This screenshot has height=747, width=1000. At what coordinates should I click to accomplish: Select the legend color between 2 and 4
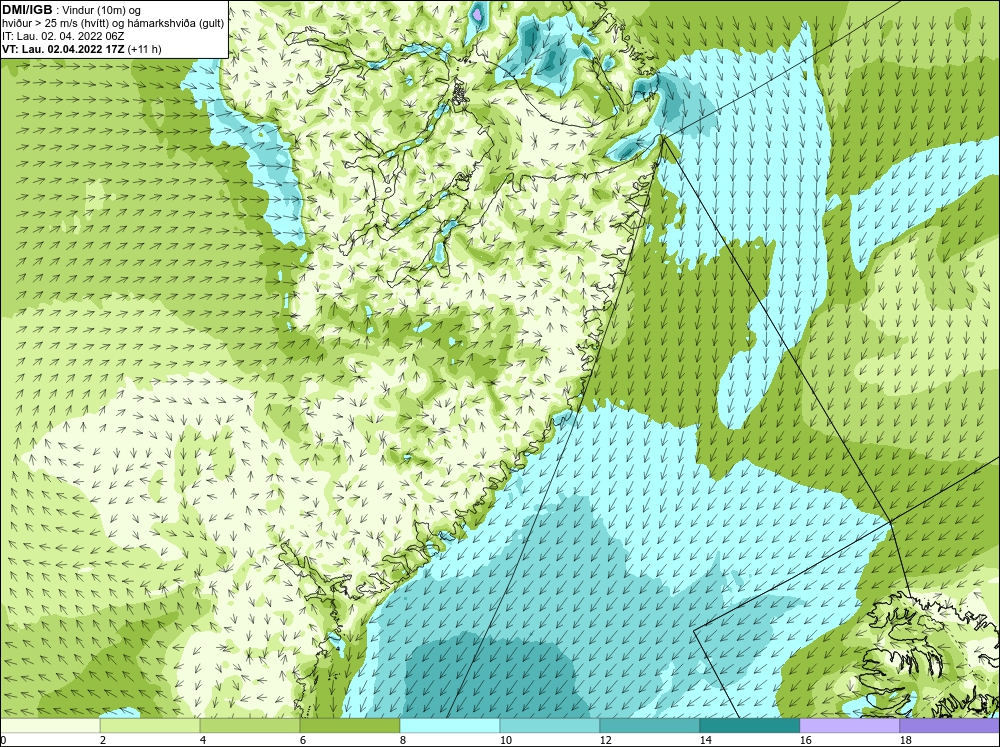click(150, 725)
